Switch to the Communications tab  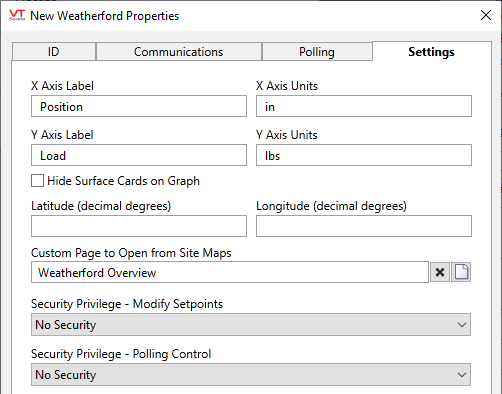[179, 52]
